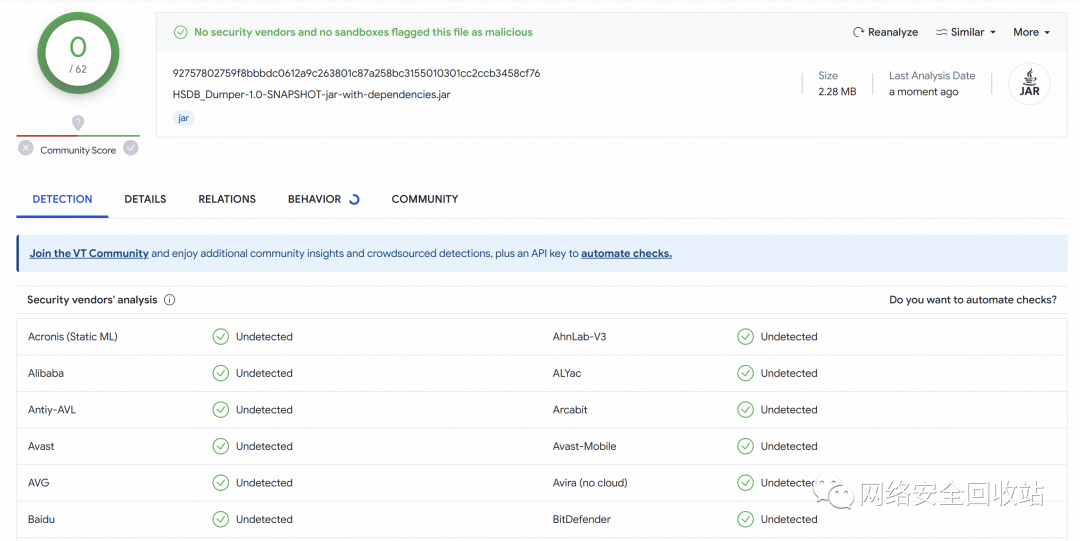Click the Avira Undetected check icon
This screenshot has height=541, width=1080.
[x=745, y=483]
